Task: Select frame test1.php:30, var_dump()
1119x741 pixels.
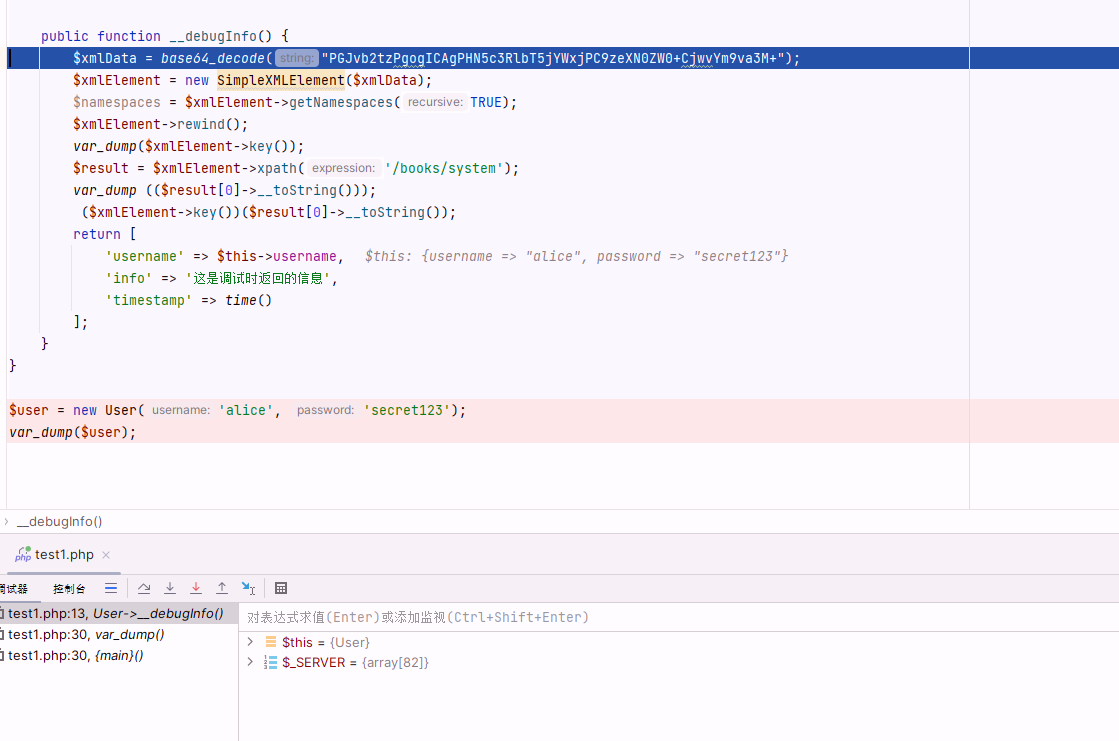Action: 118,634
